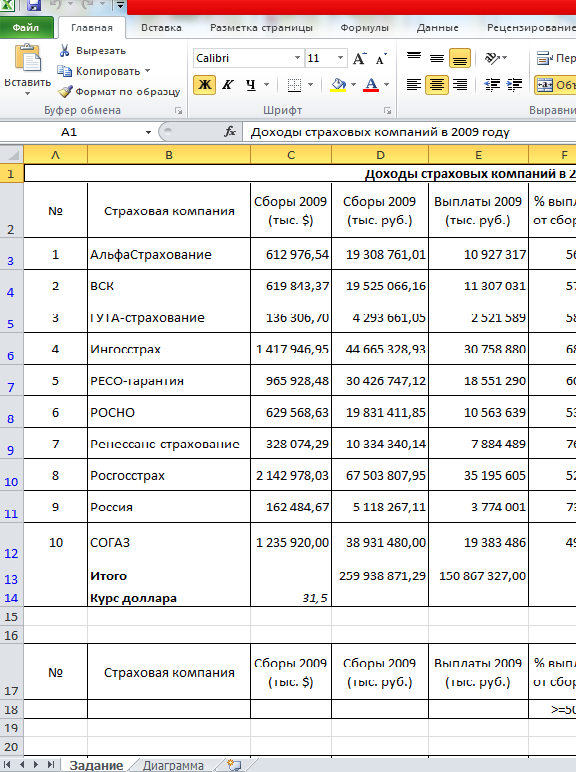Click the Paste clipboard icon
Image resolution: width=576 pixels, height=772 pixels.
tap(28, 58)
